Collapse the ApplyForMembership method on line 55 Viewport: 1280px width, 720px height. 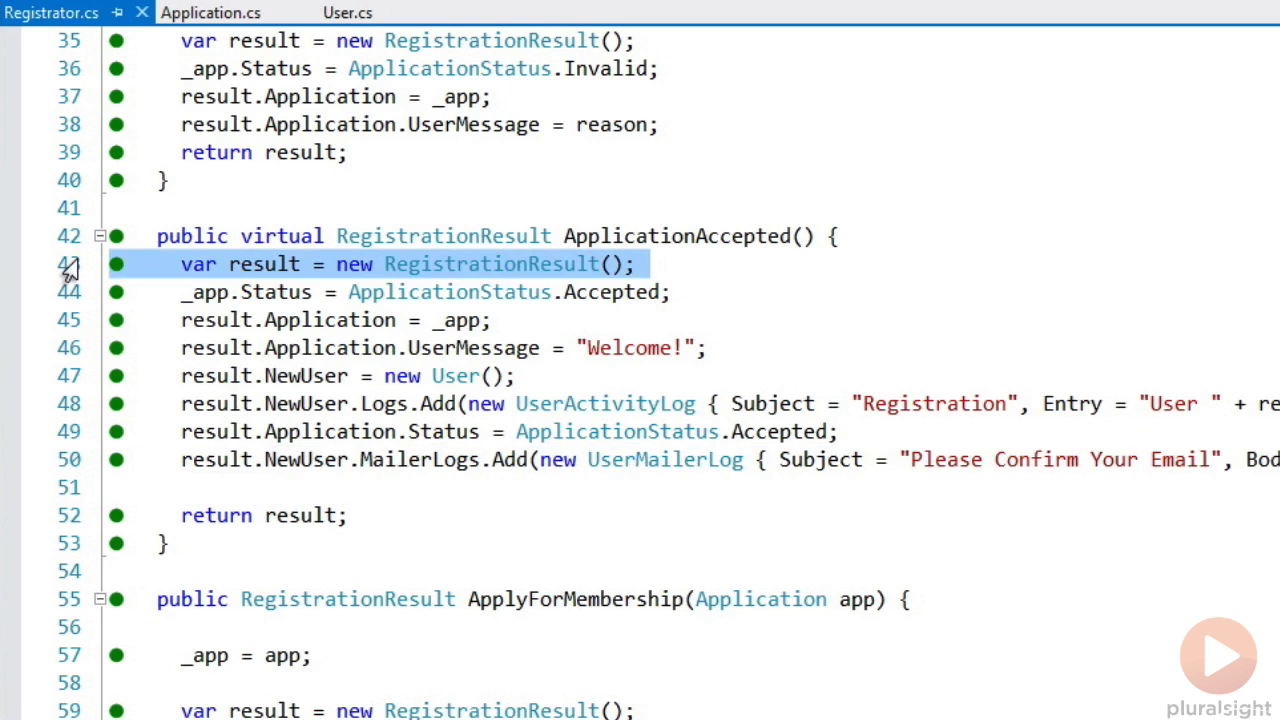[x=100, y=599]
